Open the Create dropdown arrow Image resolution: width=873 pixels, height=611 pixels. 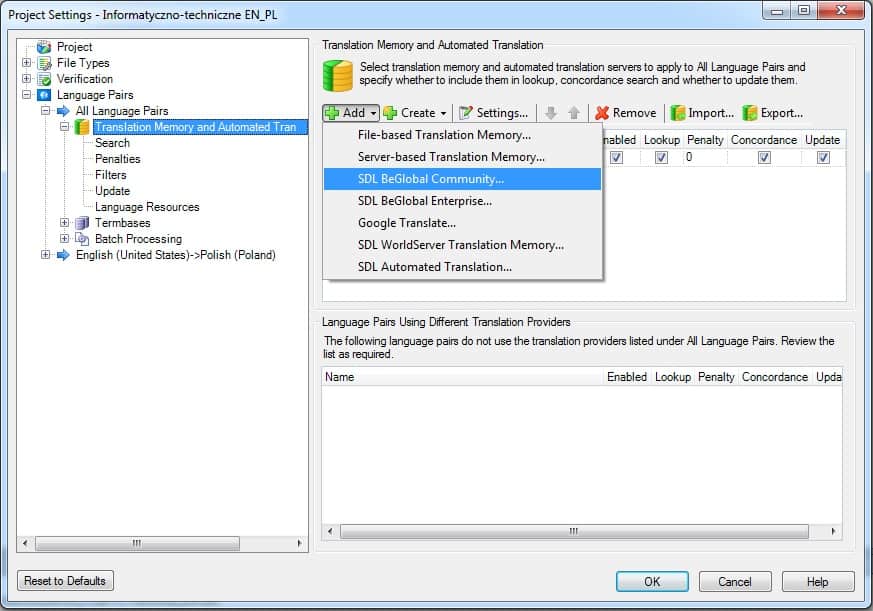pyautogui.click(x=443, y=113)
